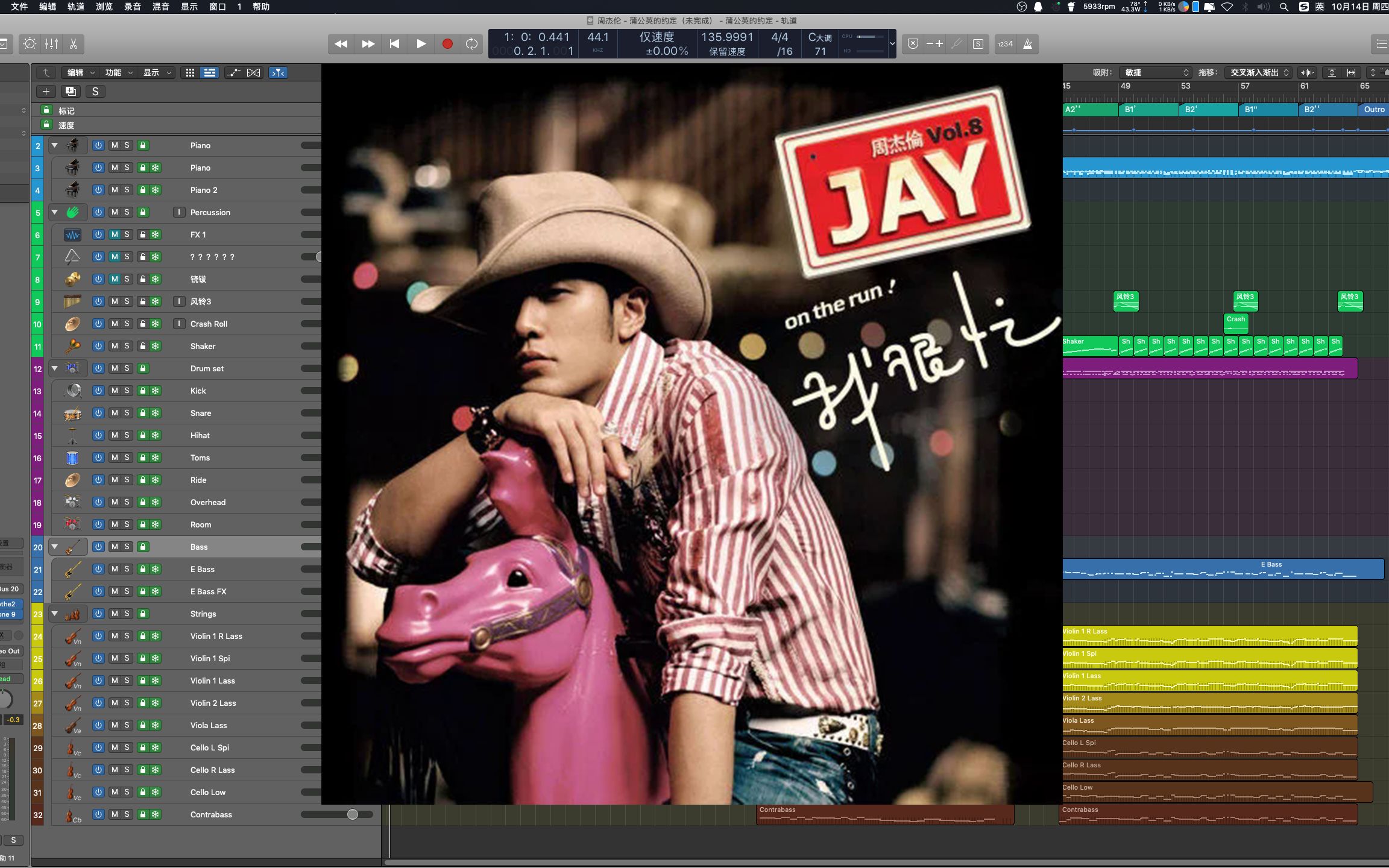Toggle lock on the 标记 global track
The width and height of the screenshot is (1389, 868).
(46, 110)
